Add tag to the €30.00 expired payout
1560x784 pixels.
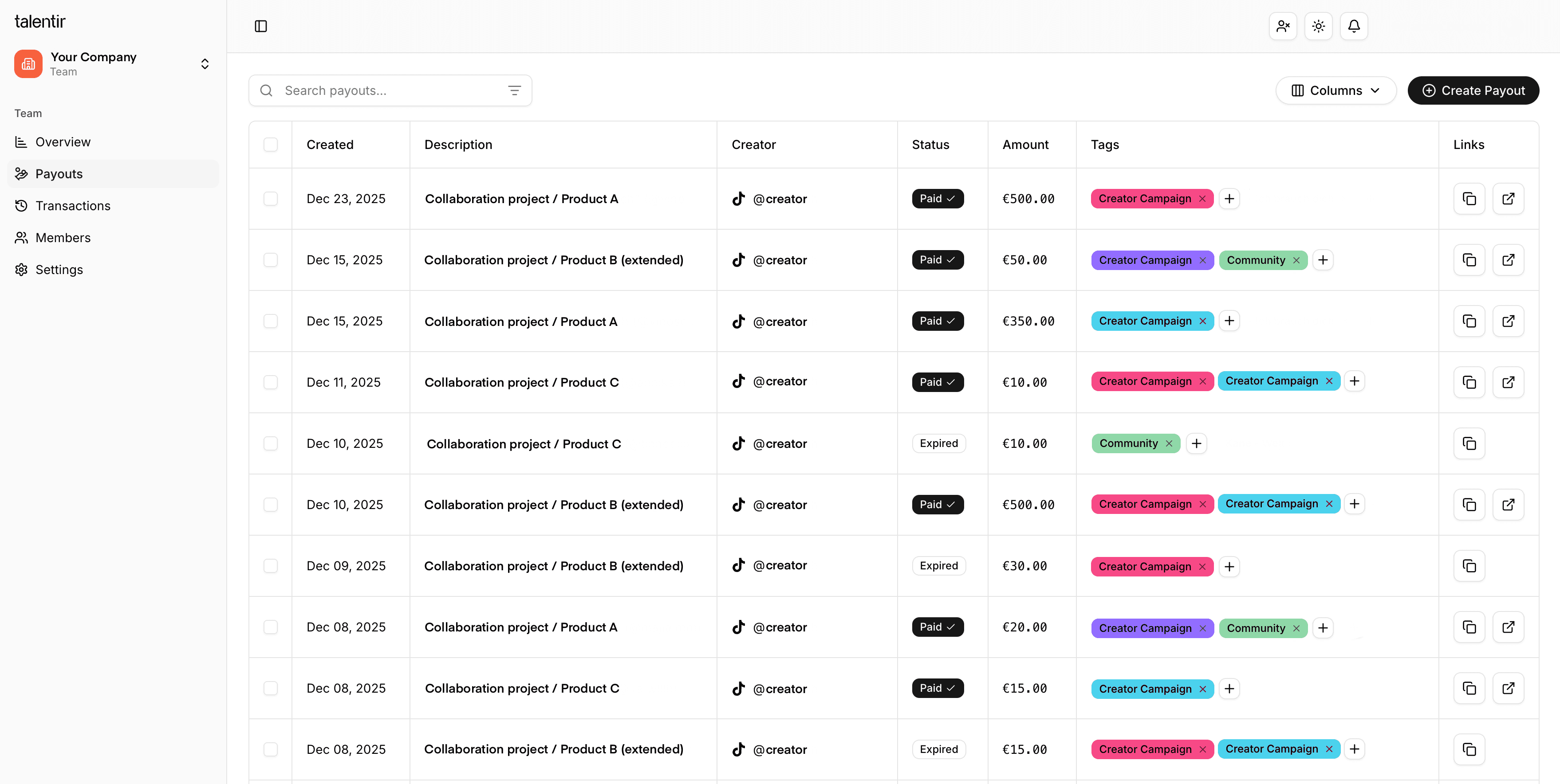coord(1229,567)
